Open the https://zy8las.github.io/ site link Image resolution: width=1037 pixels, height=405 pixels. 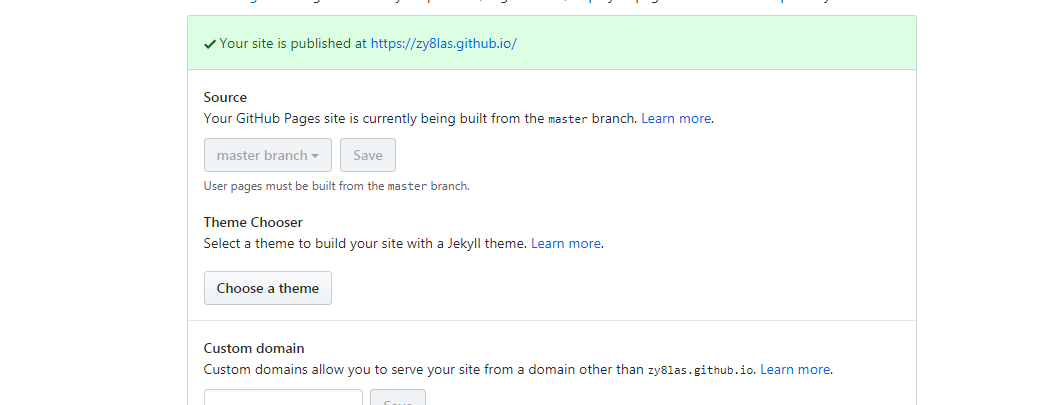[443, 44]
